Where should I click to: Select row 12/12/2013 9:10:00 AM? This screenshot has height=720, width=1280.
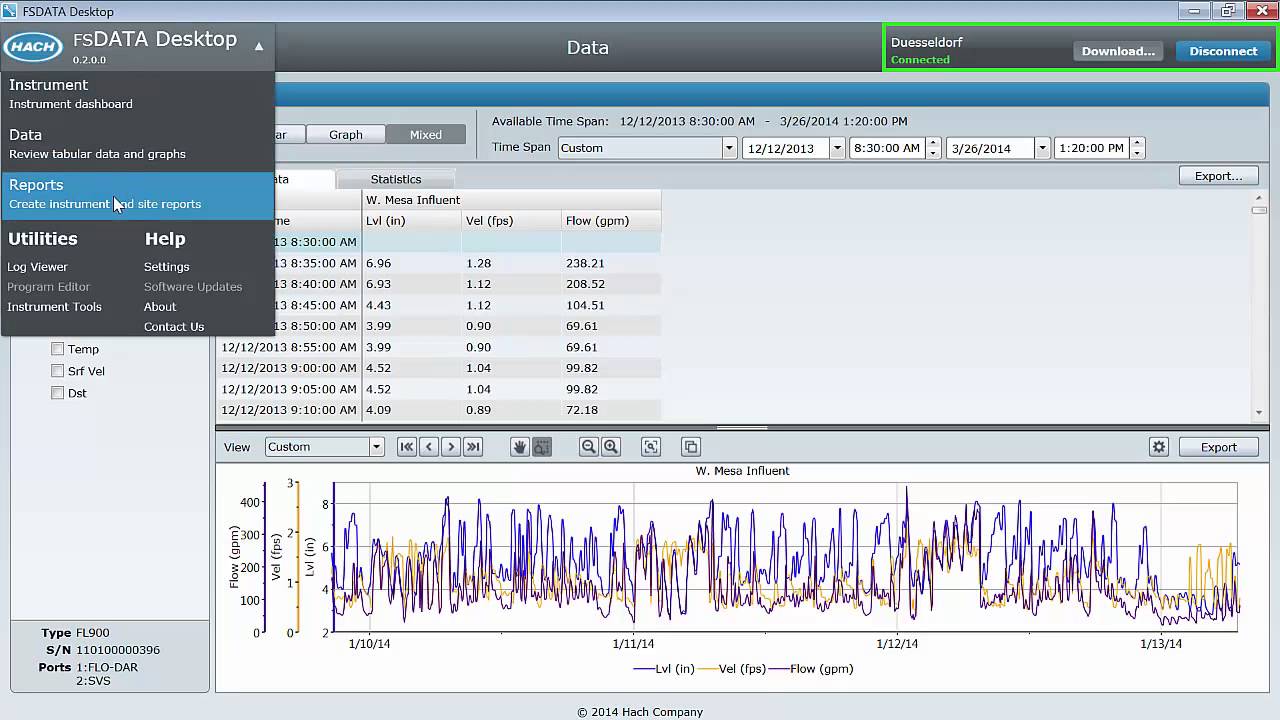[439, 410]
